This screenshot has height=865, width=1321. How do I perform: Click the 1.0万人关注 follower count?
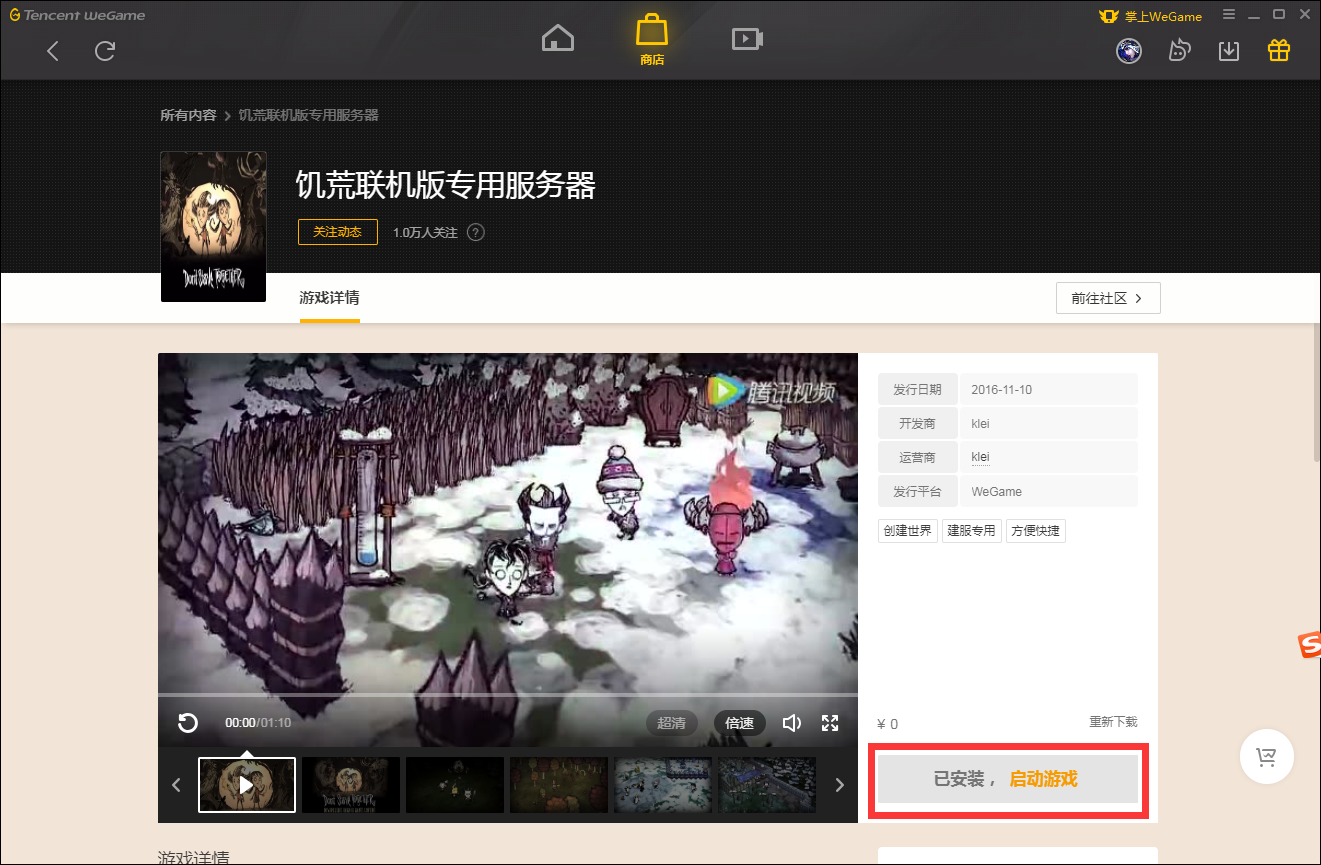point(425,232)
